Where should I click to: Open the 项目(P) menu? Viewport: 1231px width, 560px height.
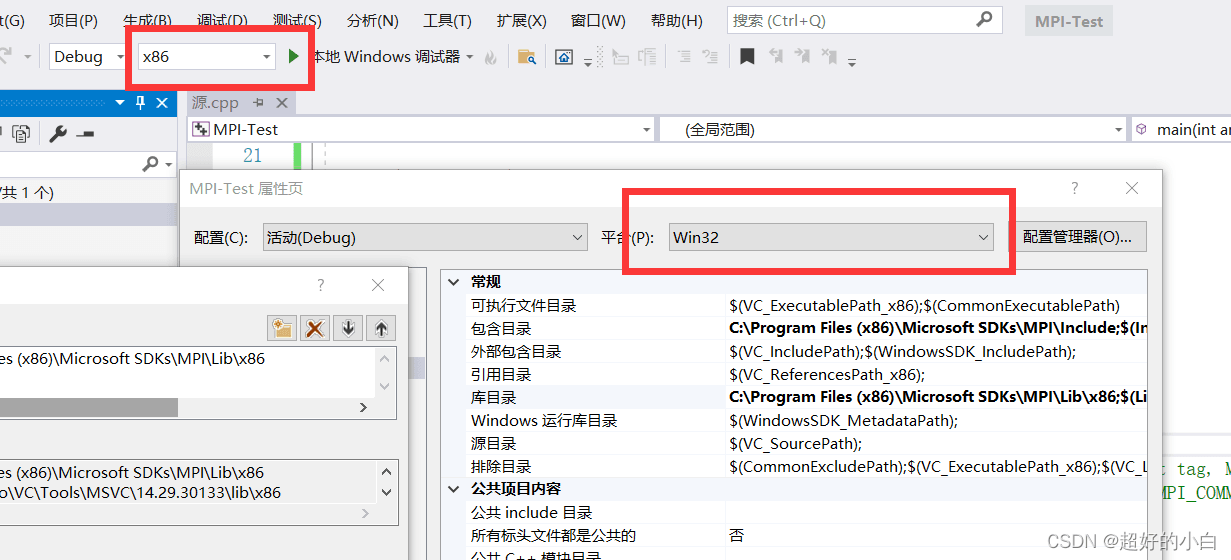73,20
